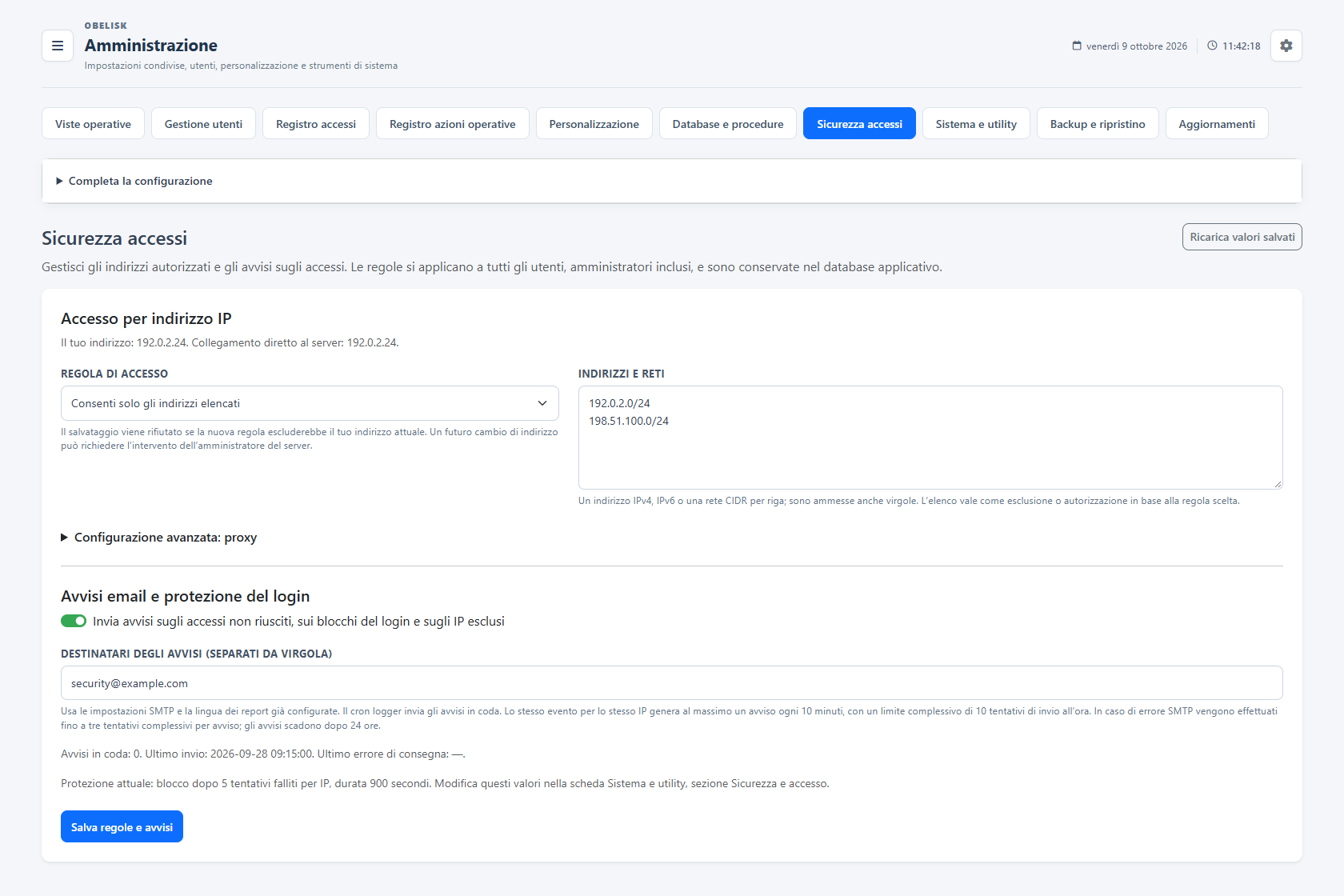This screenshot has width=1344, height=896.
Task: Click the Amministrazione page title
Action: click(x=151, y=46)
